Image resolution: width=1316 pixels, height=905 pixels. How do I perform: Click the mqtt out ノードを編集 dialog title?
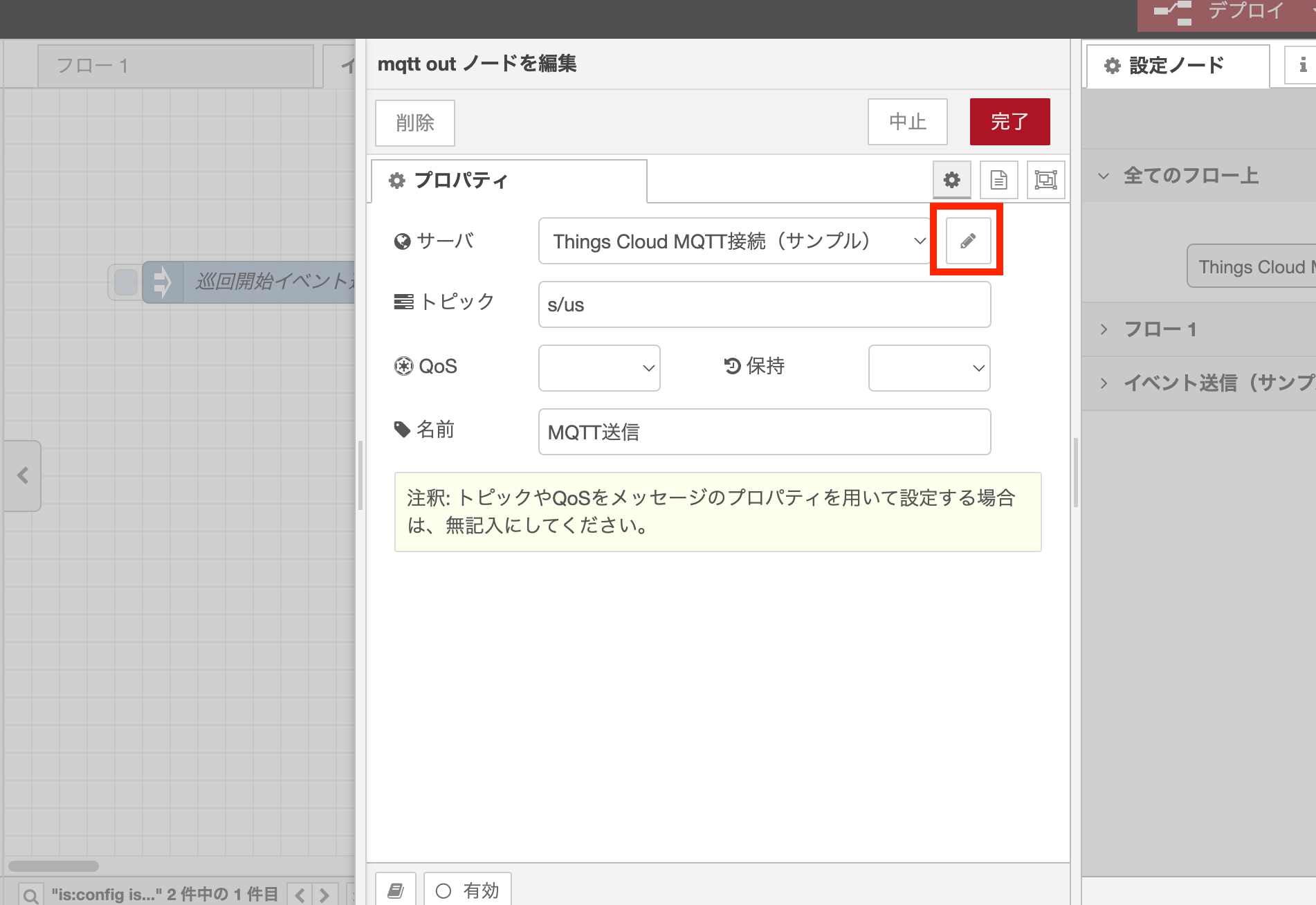point(477,64)
